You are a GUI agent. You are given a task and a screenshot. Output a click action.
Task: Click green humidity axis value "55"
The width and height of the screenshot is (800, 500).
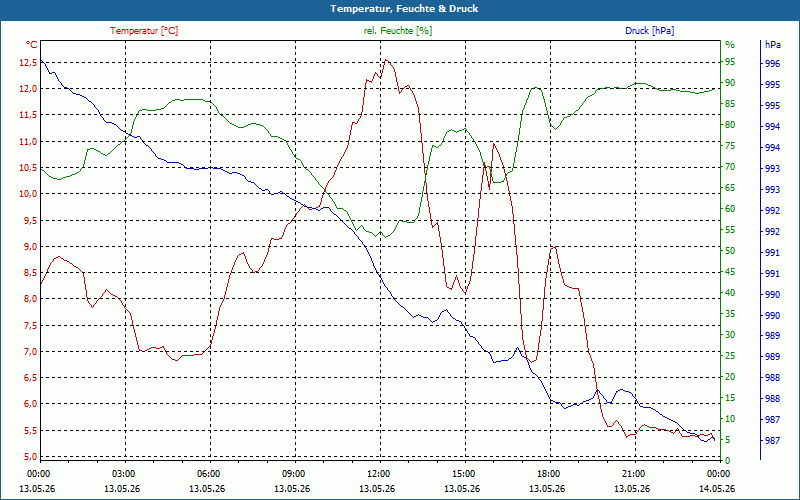pyautogui.click(x=730, y=230)
